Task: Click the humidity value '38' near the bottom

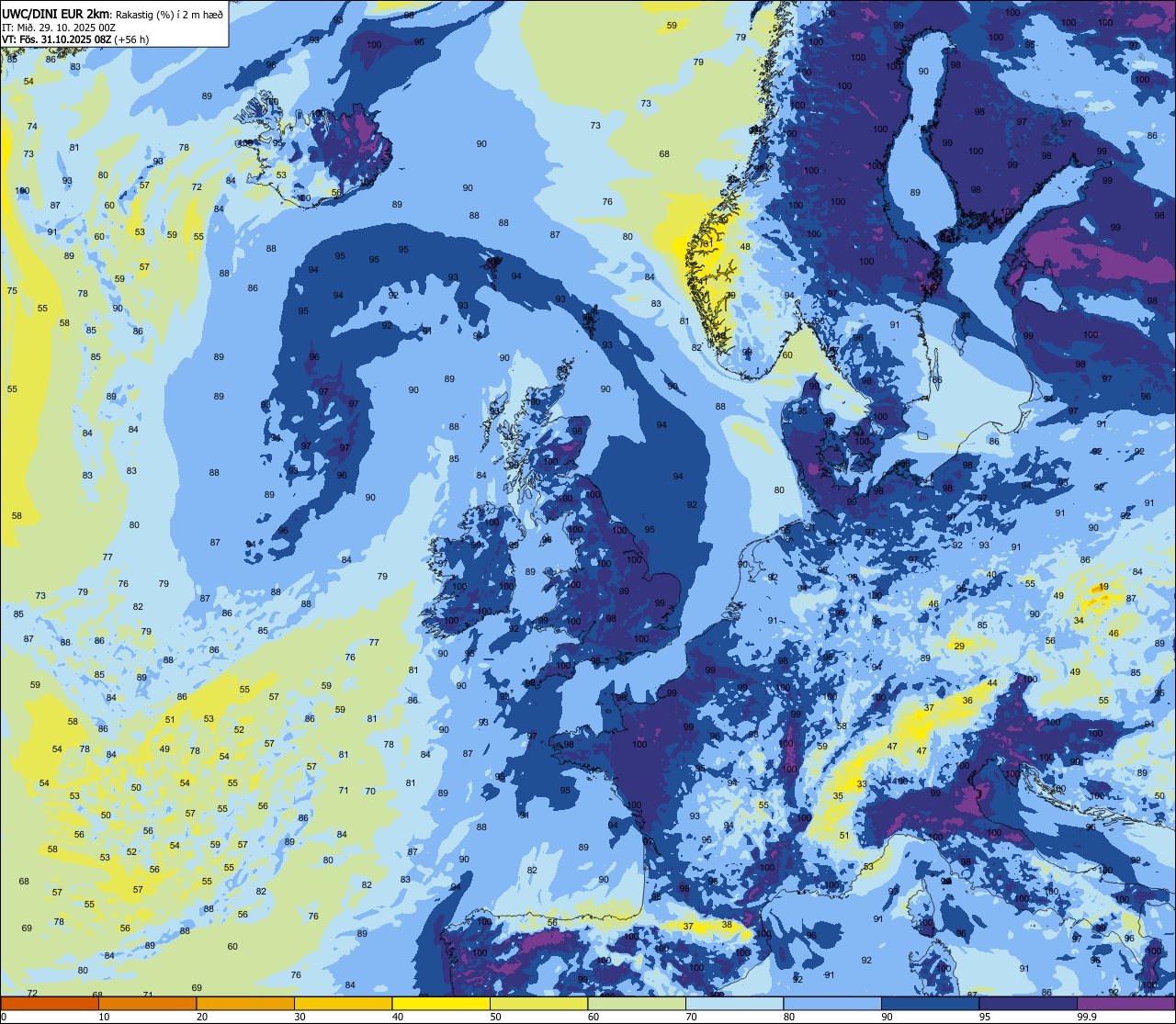Action: click(x=727, y=925)
